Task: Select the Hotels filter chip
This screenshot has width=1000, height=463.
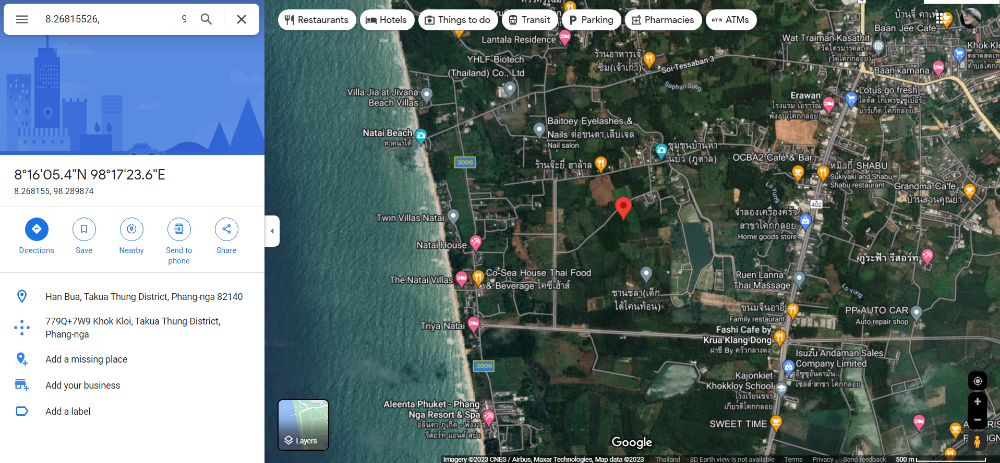Action: coord(386,20)
